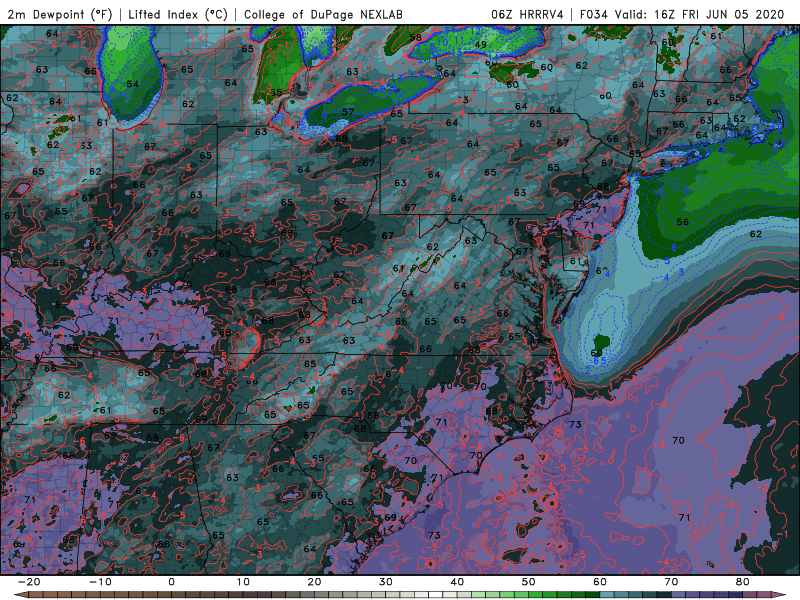Click the '-20' label on the color scale

pyautogui.click(x=29, y=582)
